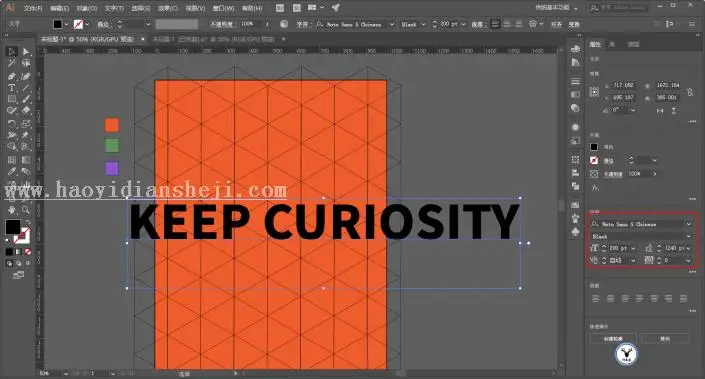The height and width of the screenshot is (379, 705).
Task: Set align right in Properties paragraph section
Action: 625,299
